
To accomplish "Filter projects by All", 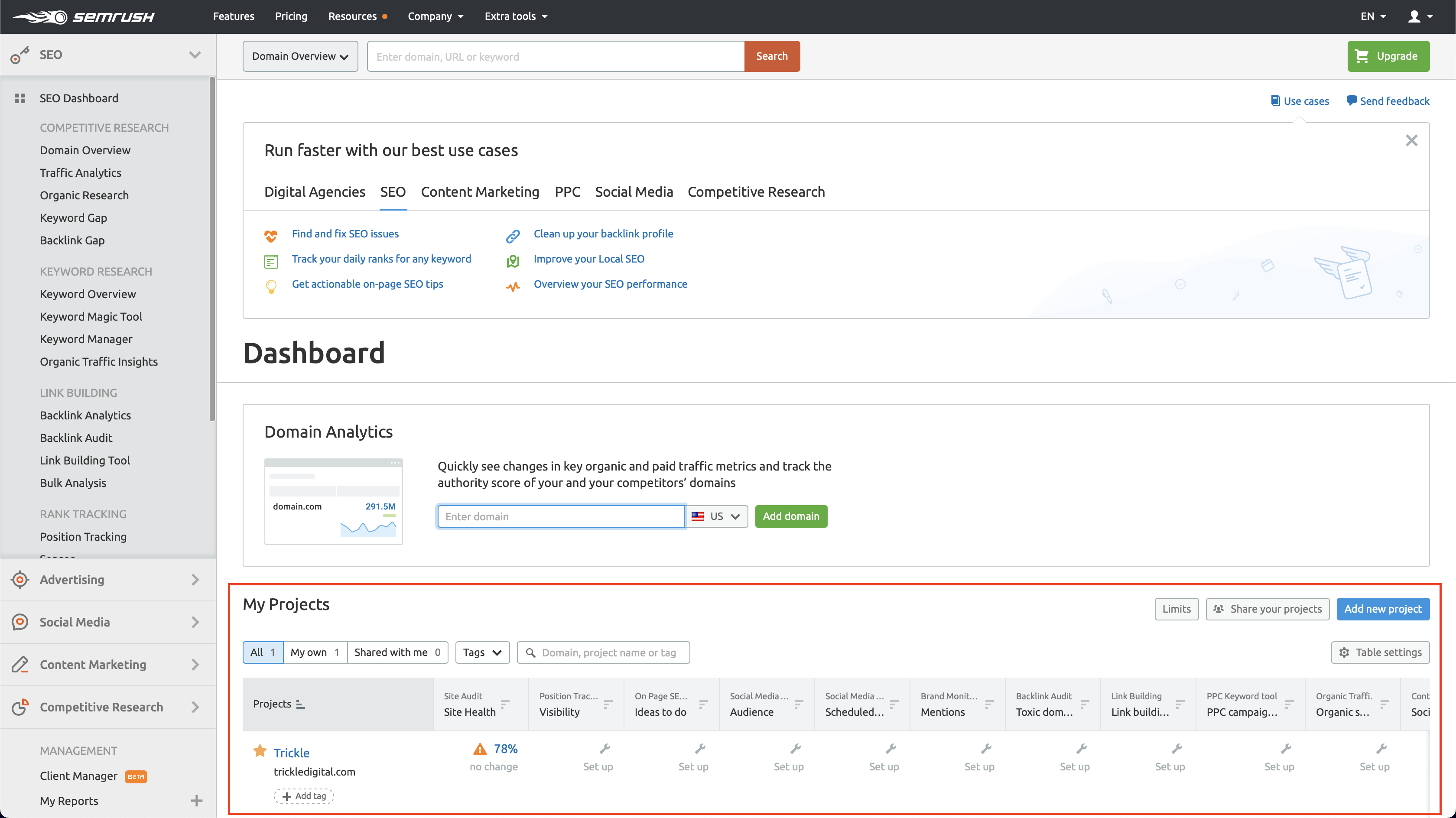I will 263,652.
